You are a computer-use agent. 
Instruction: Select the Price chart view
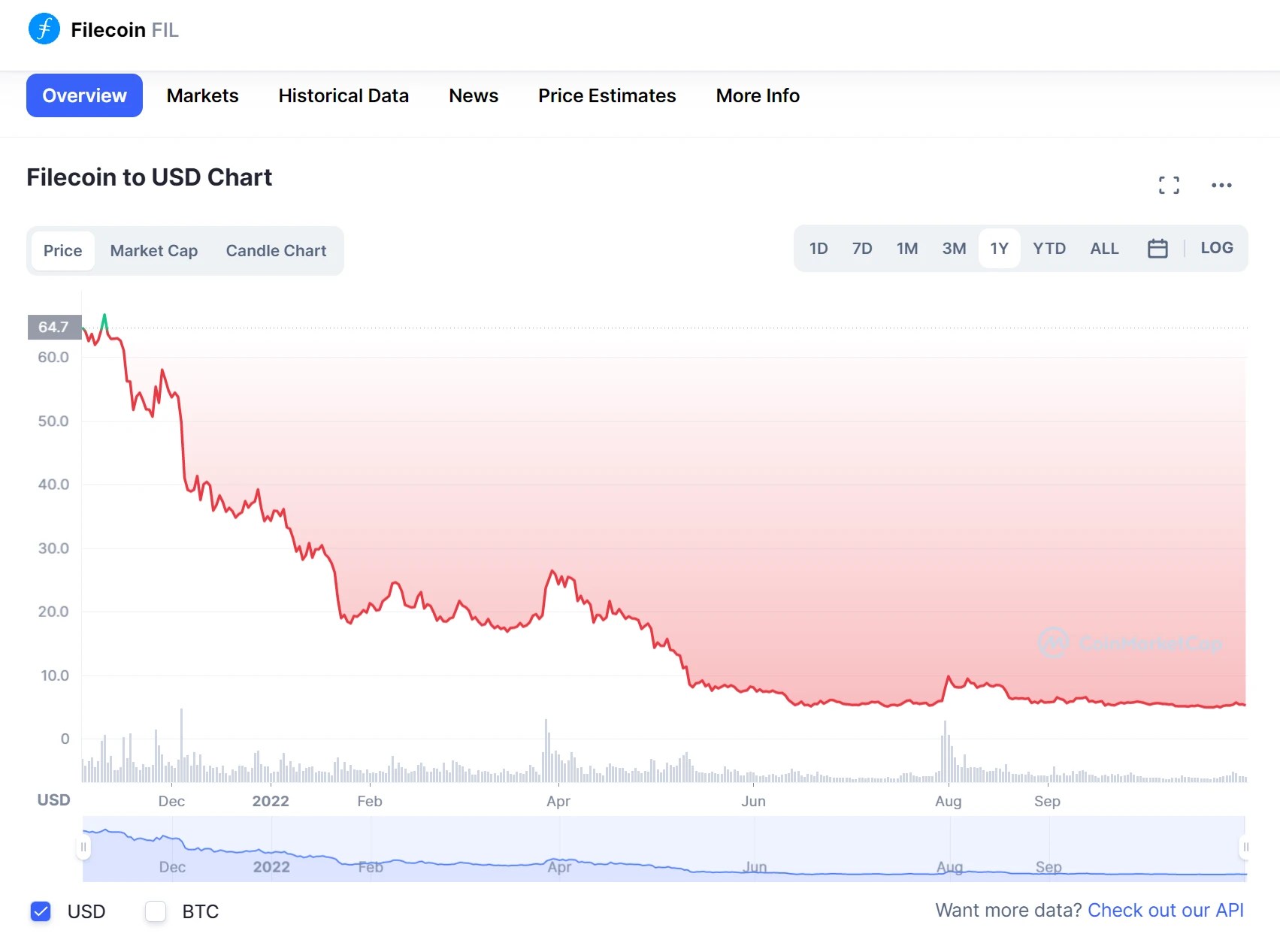click(63, 250)
